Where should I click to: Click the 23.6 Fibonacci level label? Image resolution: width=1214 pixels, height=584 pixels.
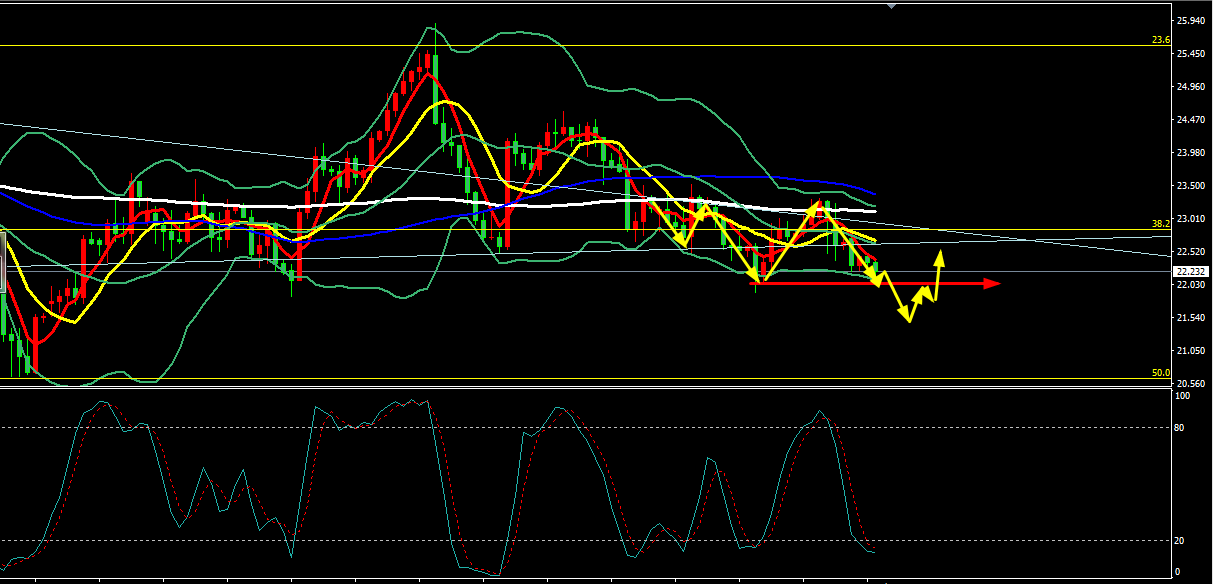pyautogui.click(x=1160, y=40)
